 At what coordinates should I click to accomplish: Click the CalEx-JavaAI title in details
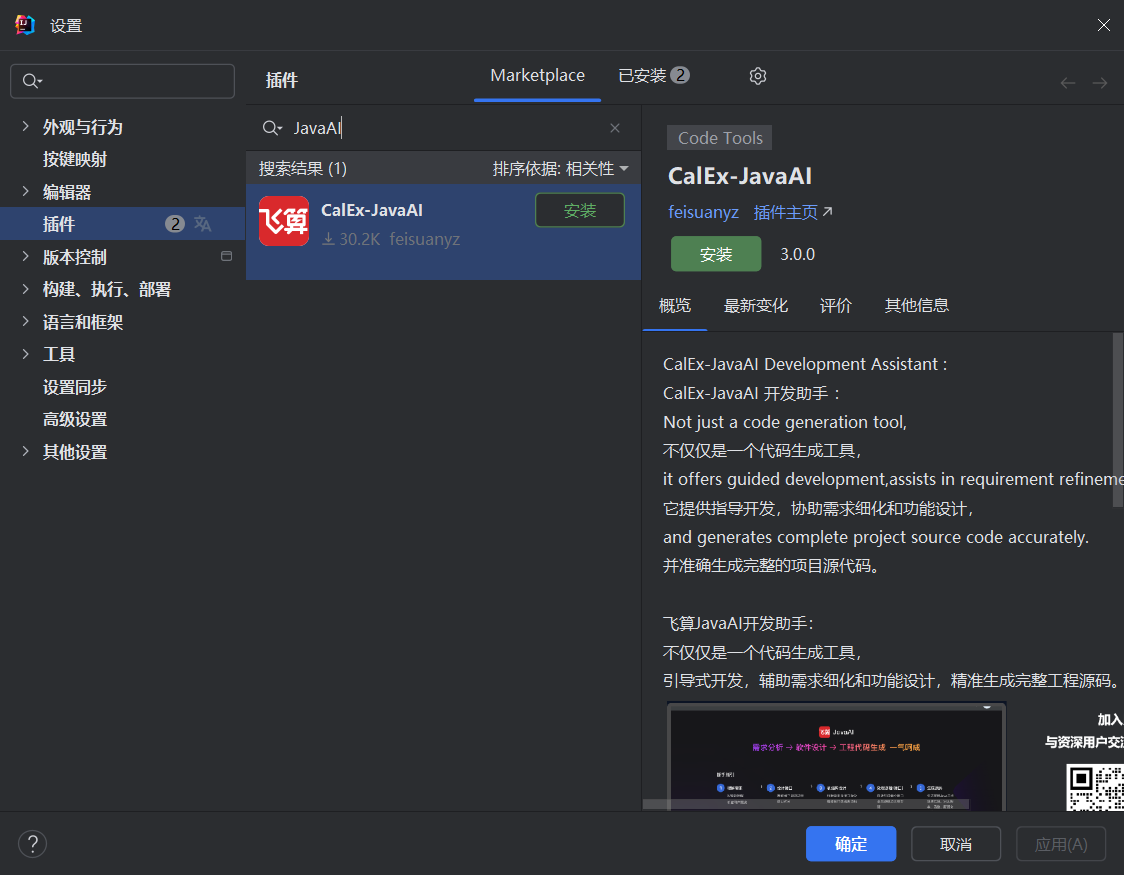pyautogui.click(x=740, y=176)
